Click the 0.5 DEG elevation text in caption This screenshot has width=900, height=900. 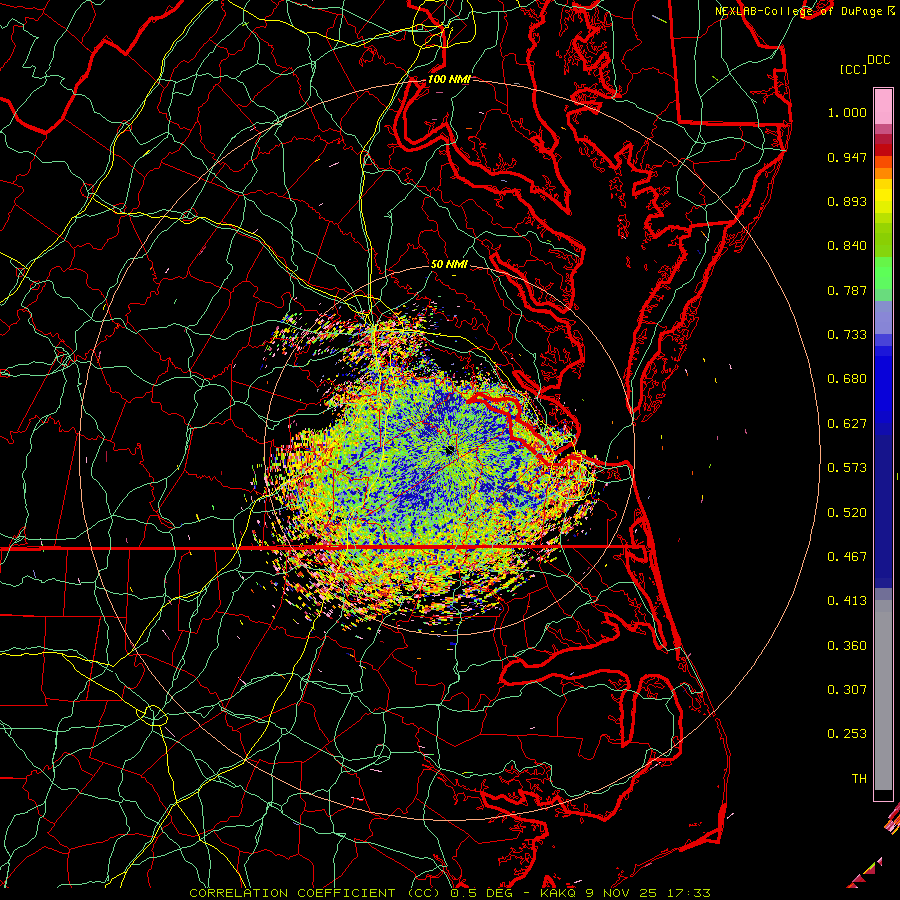481,893
